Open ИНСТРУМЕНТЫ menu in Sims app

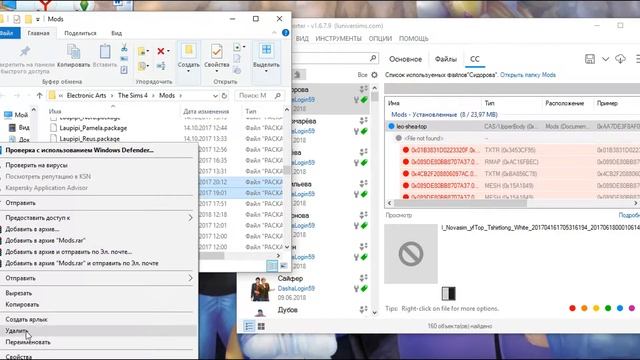click(x=338, y=38)
